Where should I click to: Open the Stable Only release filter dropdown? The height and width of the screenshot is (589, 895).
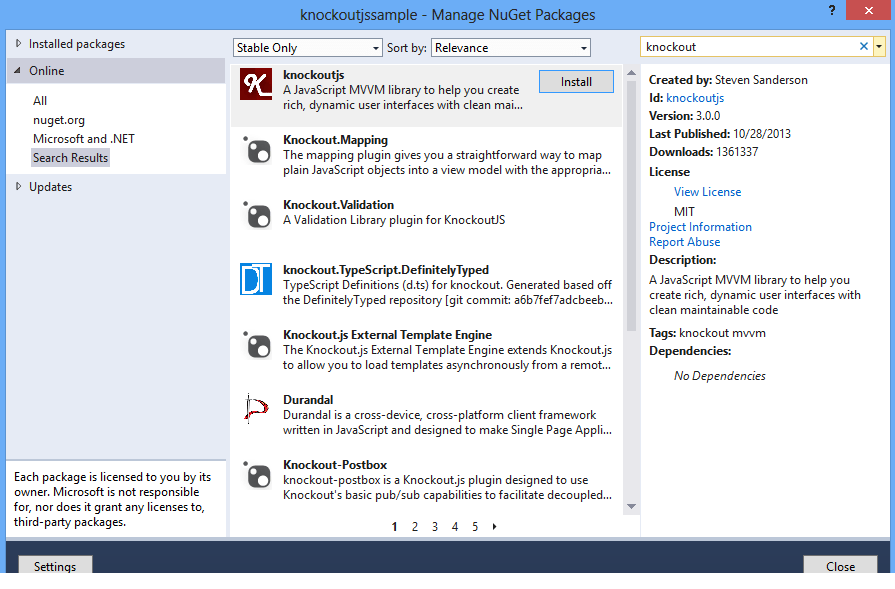308,48
